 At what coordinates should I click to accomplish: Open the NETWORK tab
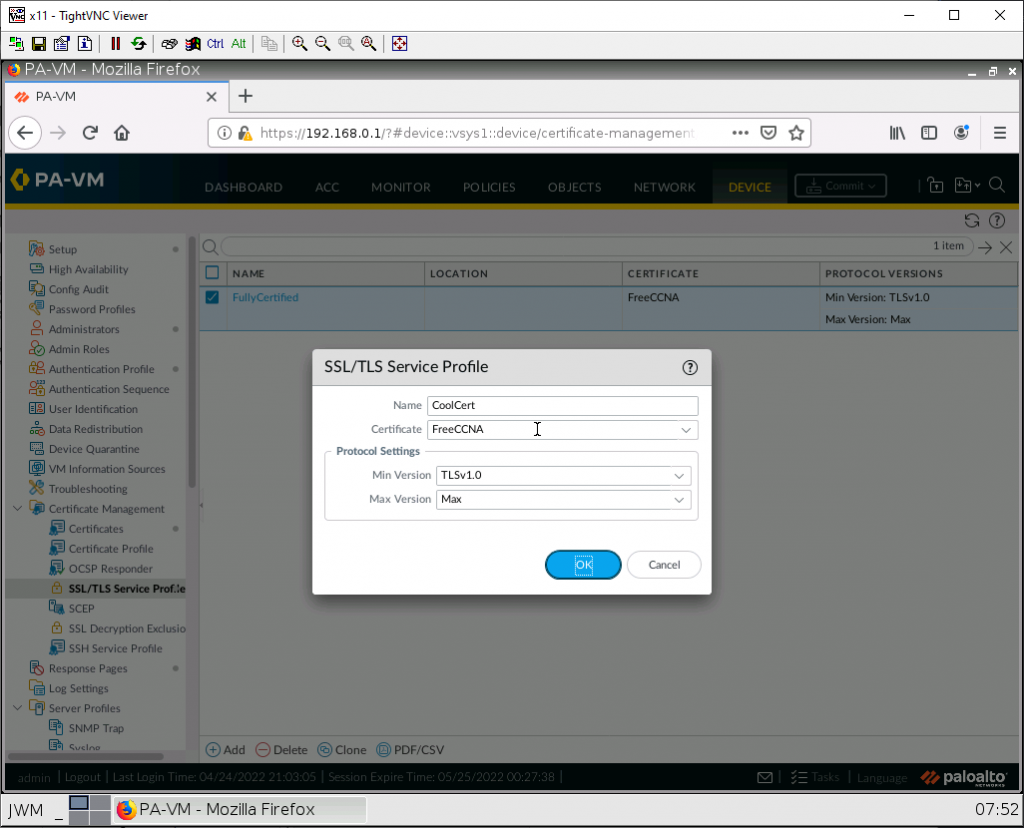click(664, 187)
